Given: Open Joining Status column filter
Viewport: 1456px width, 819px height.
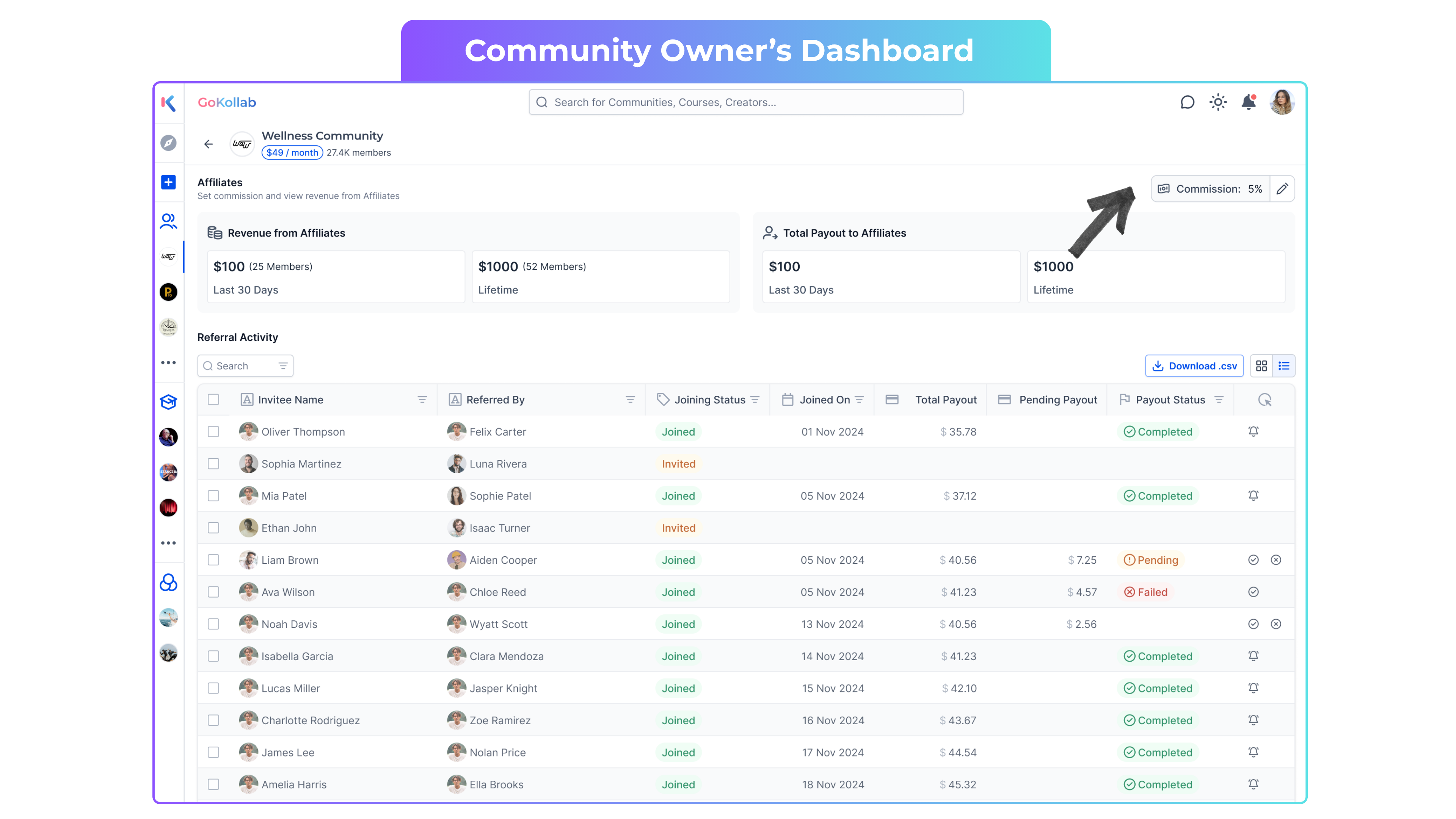Looking at the screenshot, I should tap(755, 400).
